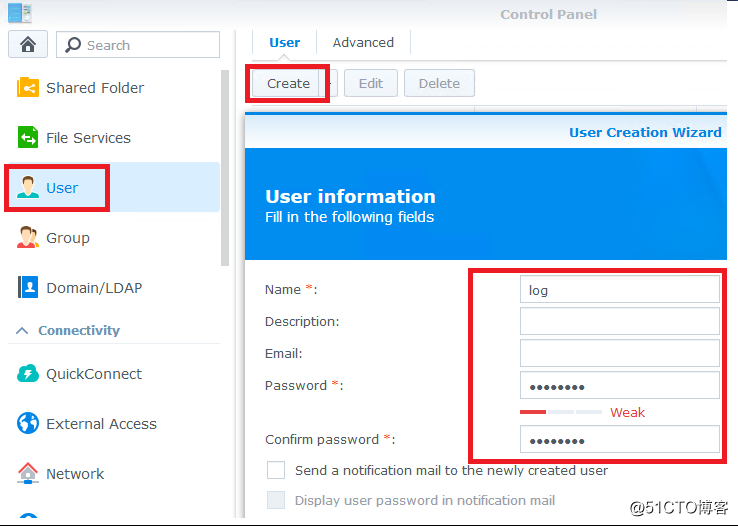Open the Domain/LDAP icon
The height and width of the screenshot is (526, 738).
pos(28,287)
